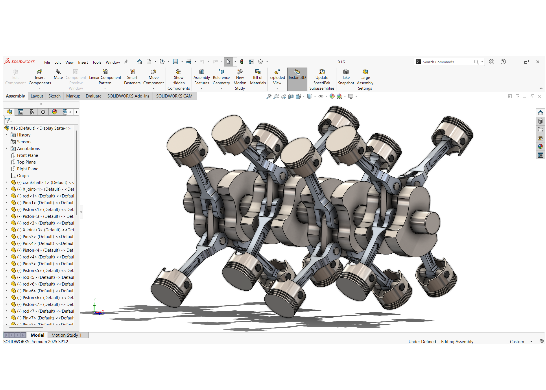Click the Home icon in top toolbar
Image resolution: width=546 pixels, height=390 pixels.
click(139, 62)
